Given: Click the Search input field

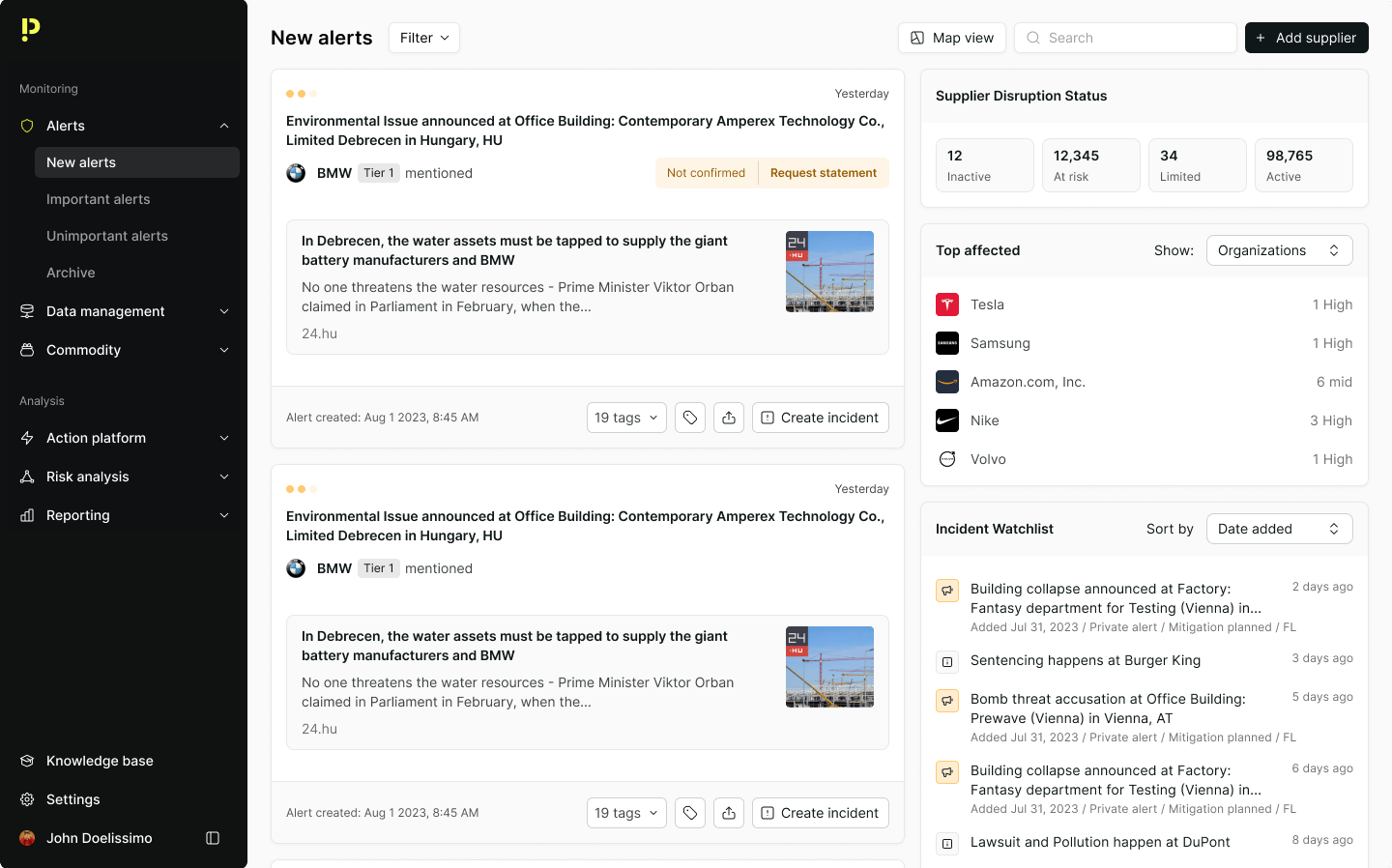Looking at the screenshot, I should (x=1125, y=38).
